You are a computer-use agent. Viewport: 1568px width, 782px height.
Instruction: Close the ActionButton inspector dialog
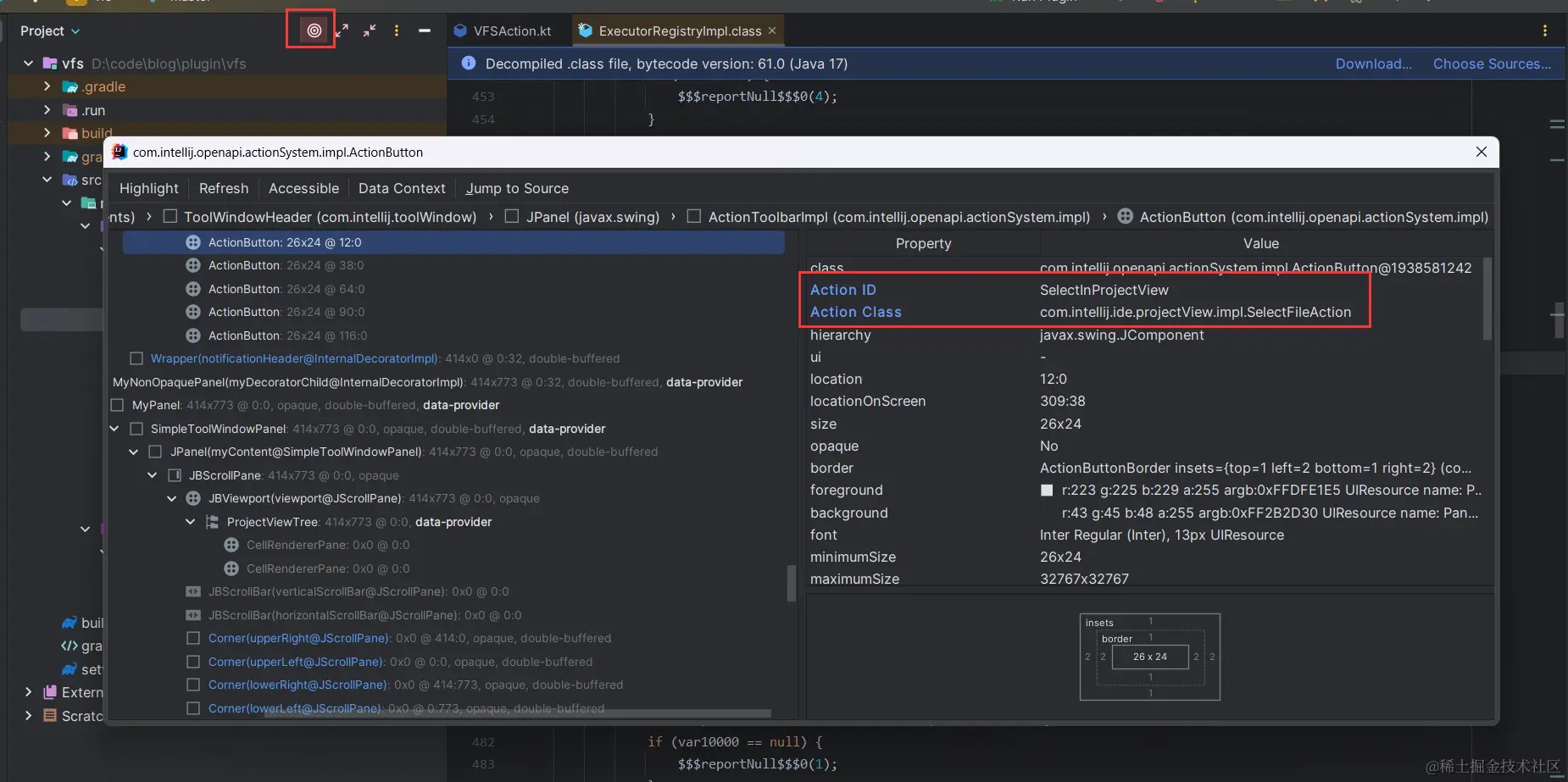1482,152
